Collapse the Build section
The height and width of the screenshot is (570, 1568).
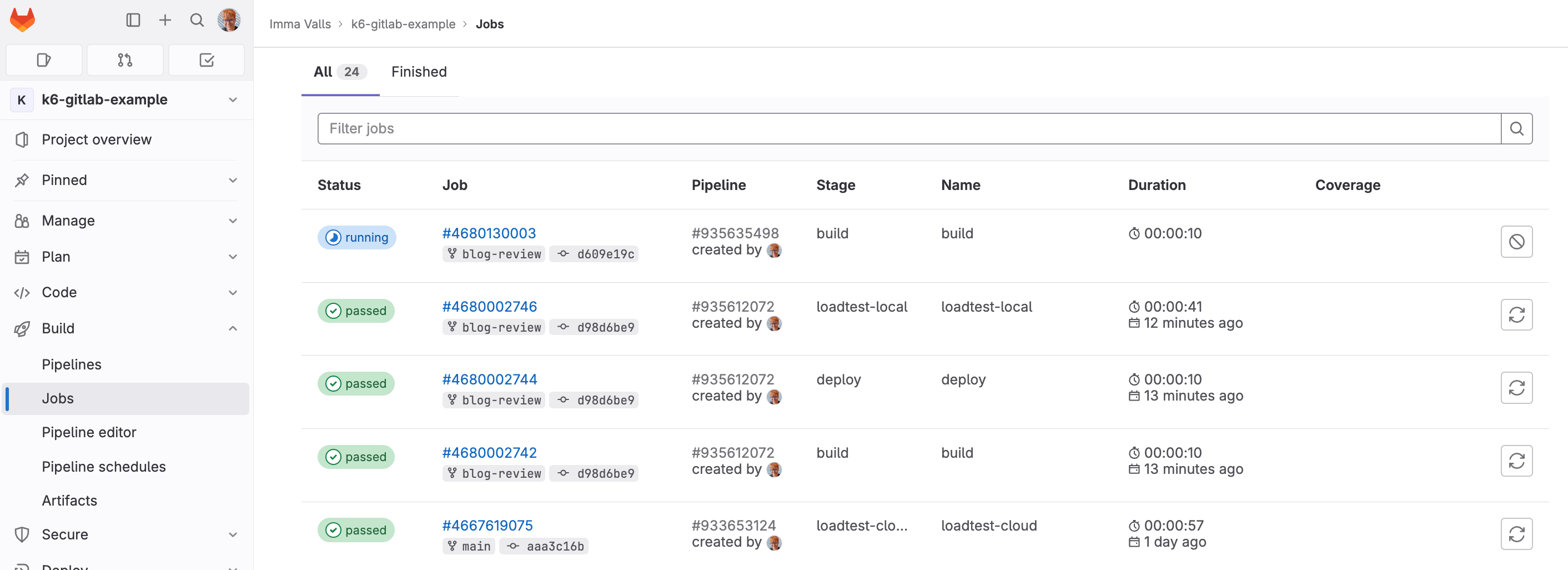click(233, 329)
